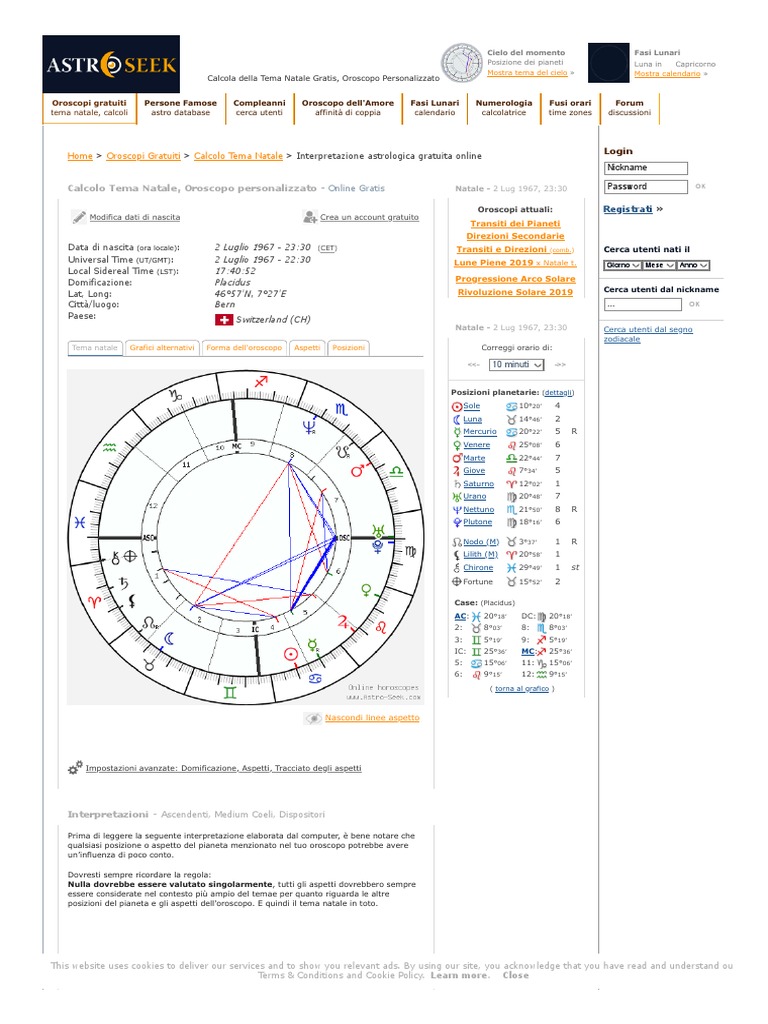This screenshot has height=1024, width=768.
Task: Open the moon phase thumbnail
Action: point(608,63)
